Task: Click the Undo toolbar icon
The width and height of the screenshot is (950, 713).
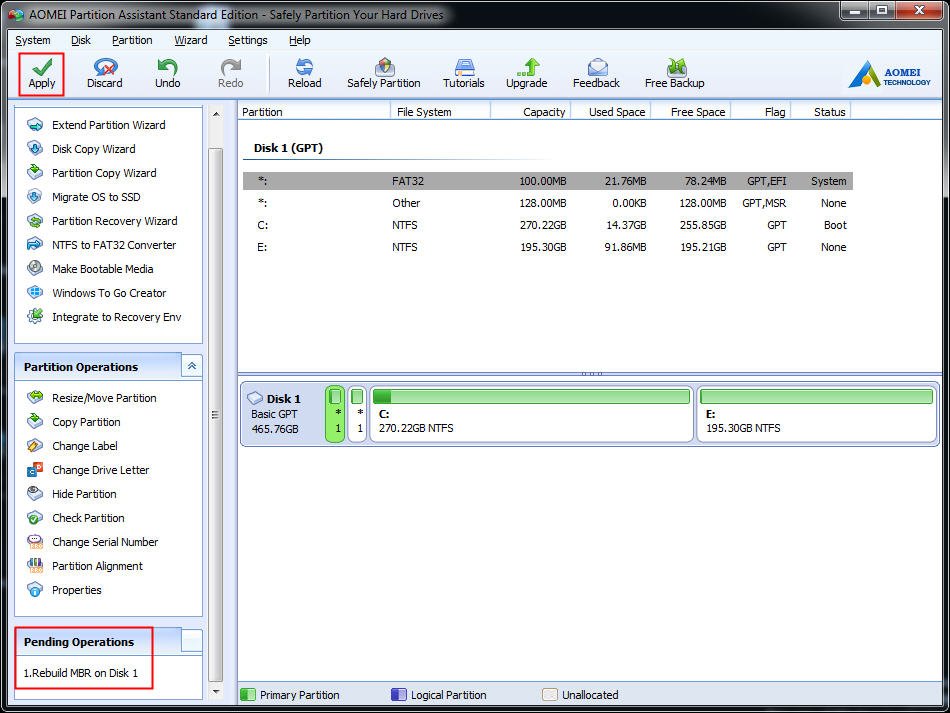Action: tap(167, 74)
